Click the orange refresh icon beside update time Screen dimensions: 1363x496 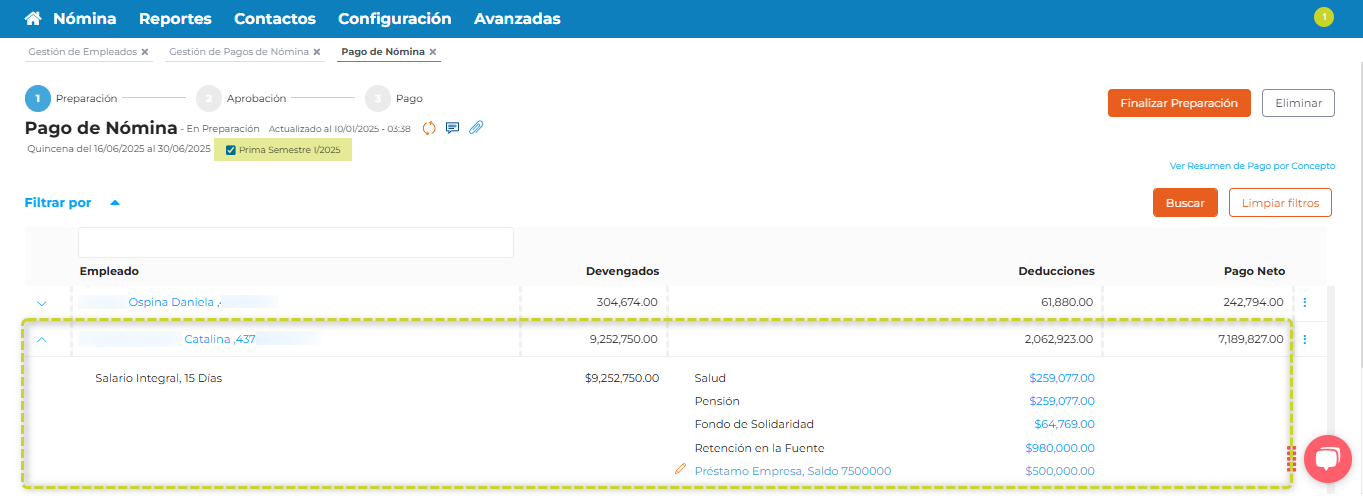pyautogui.click(x=429, y=128)
